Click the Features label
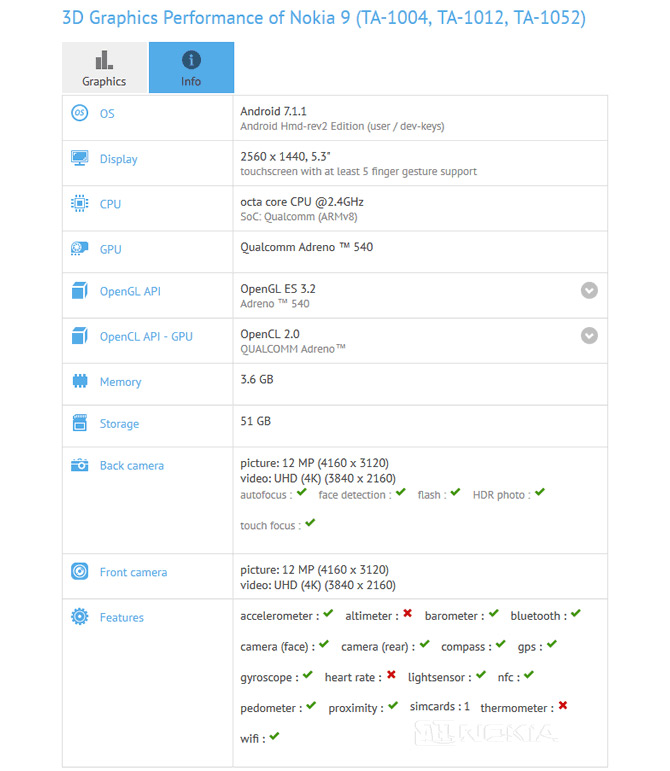 tap(122, 617)
